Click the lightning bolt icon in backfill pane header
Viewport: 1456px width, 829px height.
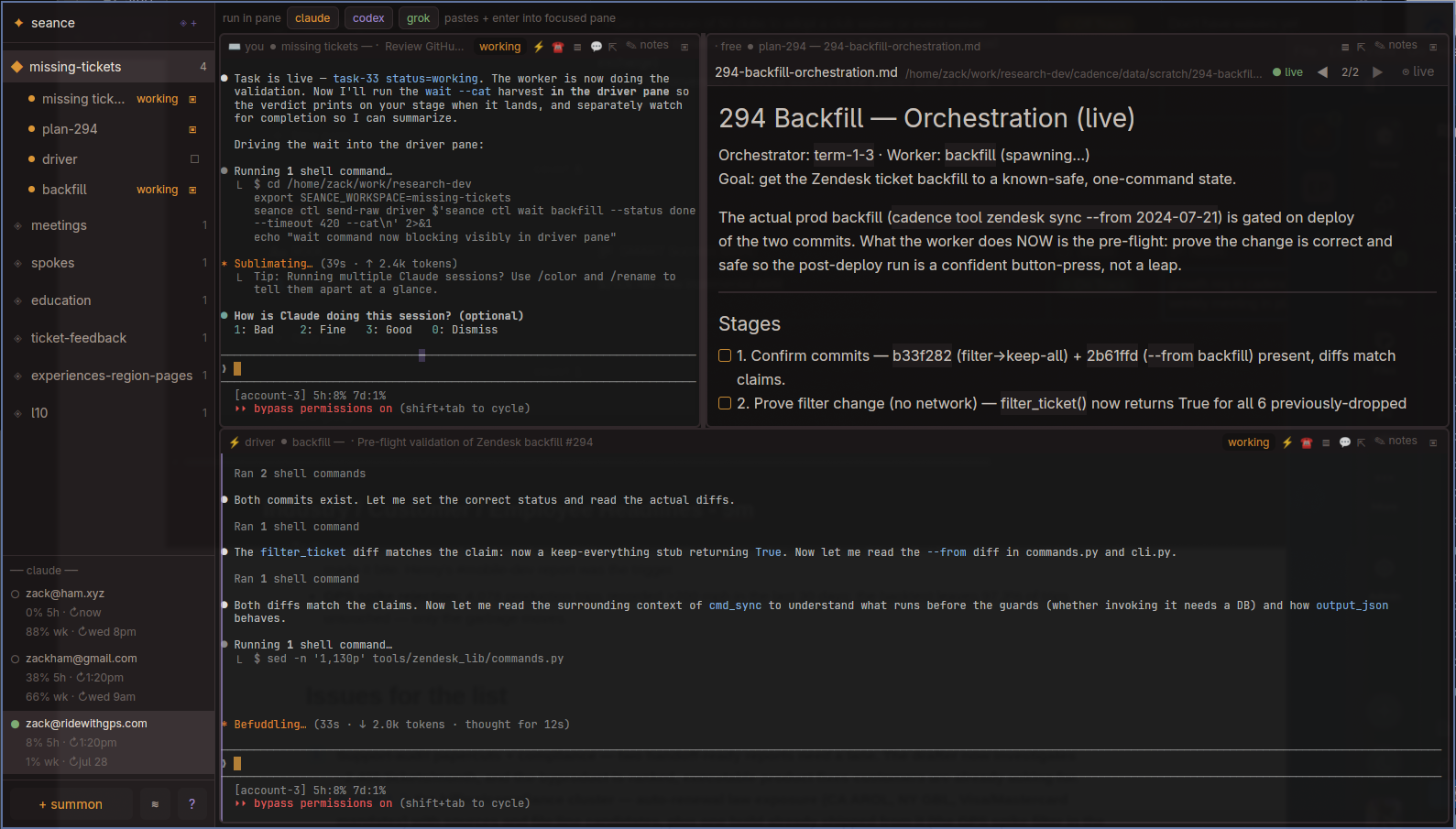pyautogui.click(x=1287, y=442)
